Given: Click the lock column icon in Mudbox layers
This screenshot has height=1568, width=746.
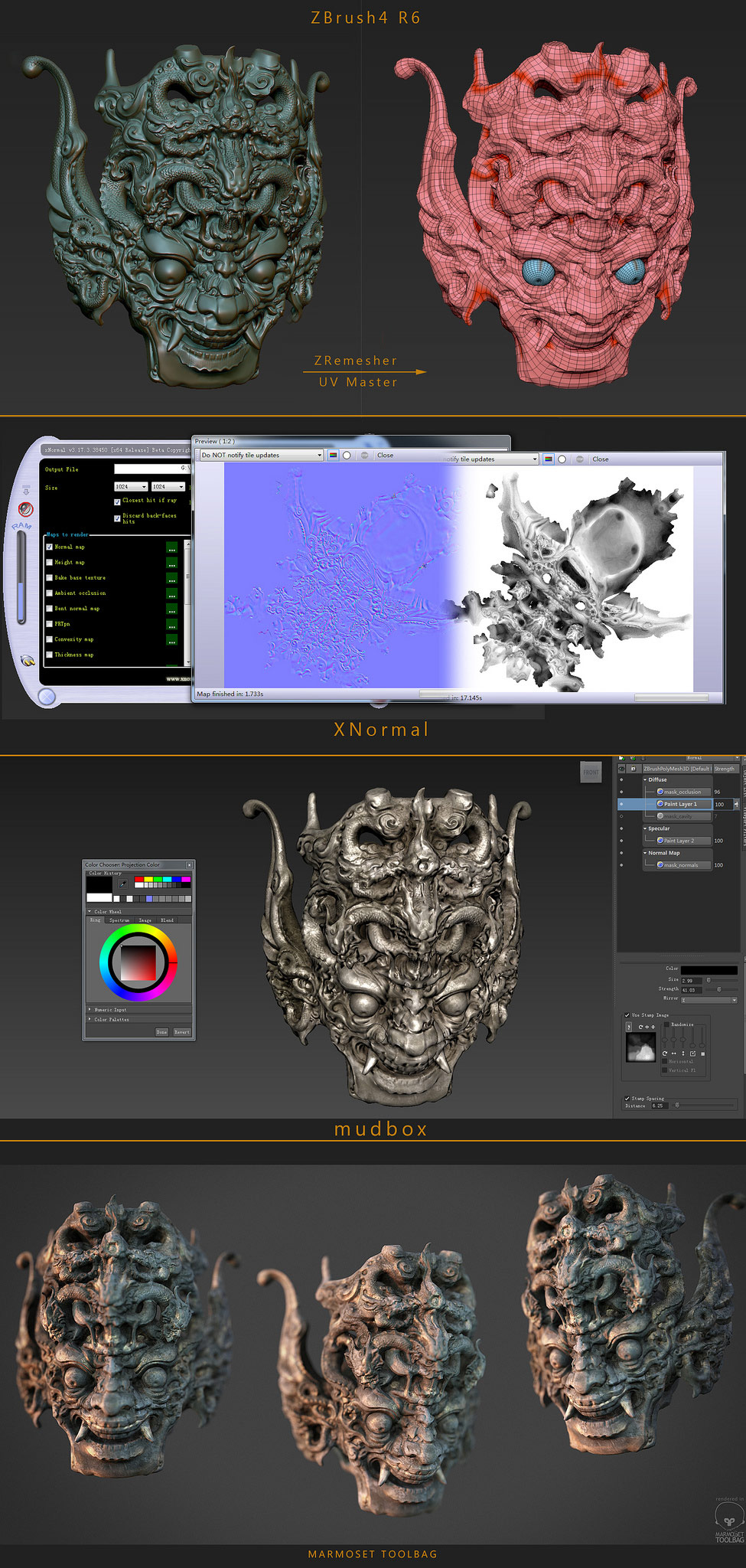Looking at the screenshot, I should (x=633, y=769).
